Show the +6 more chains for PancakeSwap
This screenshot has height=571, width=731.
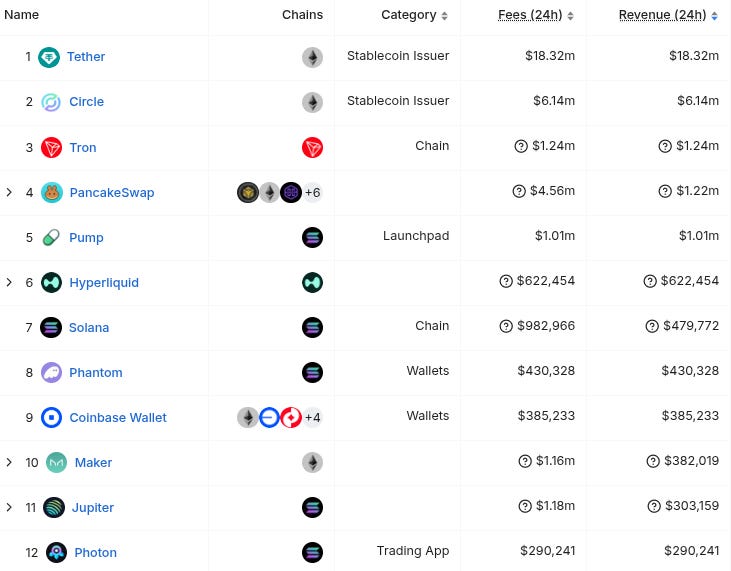tap(312, 193)
